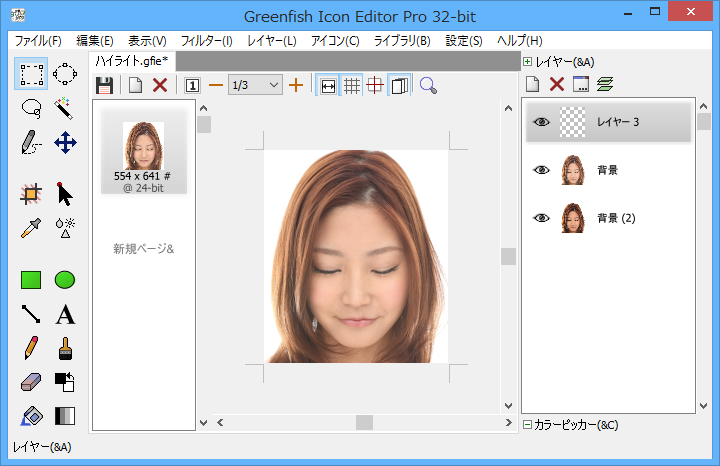Image resolution: width=720 pixels, height=466 pixels.
Task: Click the Save floppy disk icon
Action: coord(104,85)
